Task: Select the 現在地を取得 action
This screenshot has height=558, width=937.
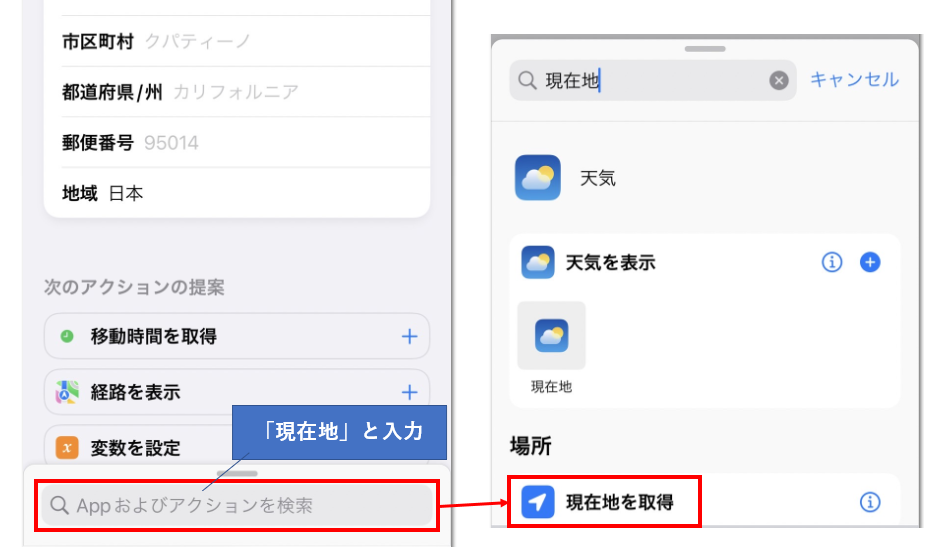Action: click(x=704, y=502)
